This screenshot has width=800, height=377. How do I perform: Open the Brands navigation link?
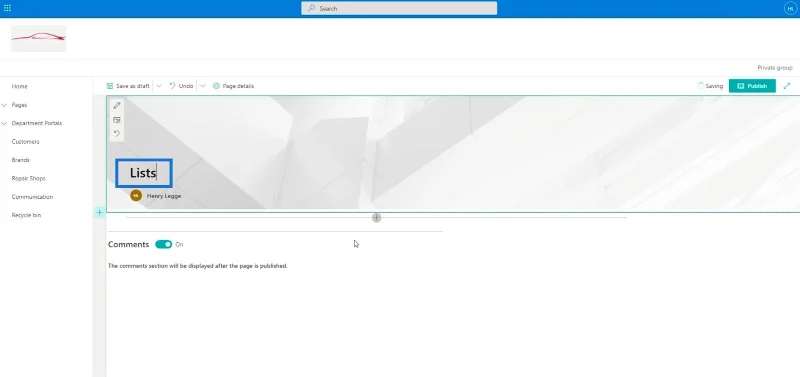[20, 160]
